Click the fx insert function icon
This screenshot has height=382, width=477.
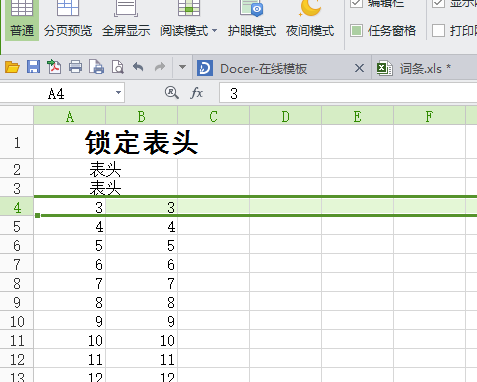coord(197,93)
